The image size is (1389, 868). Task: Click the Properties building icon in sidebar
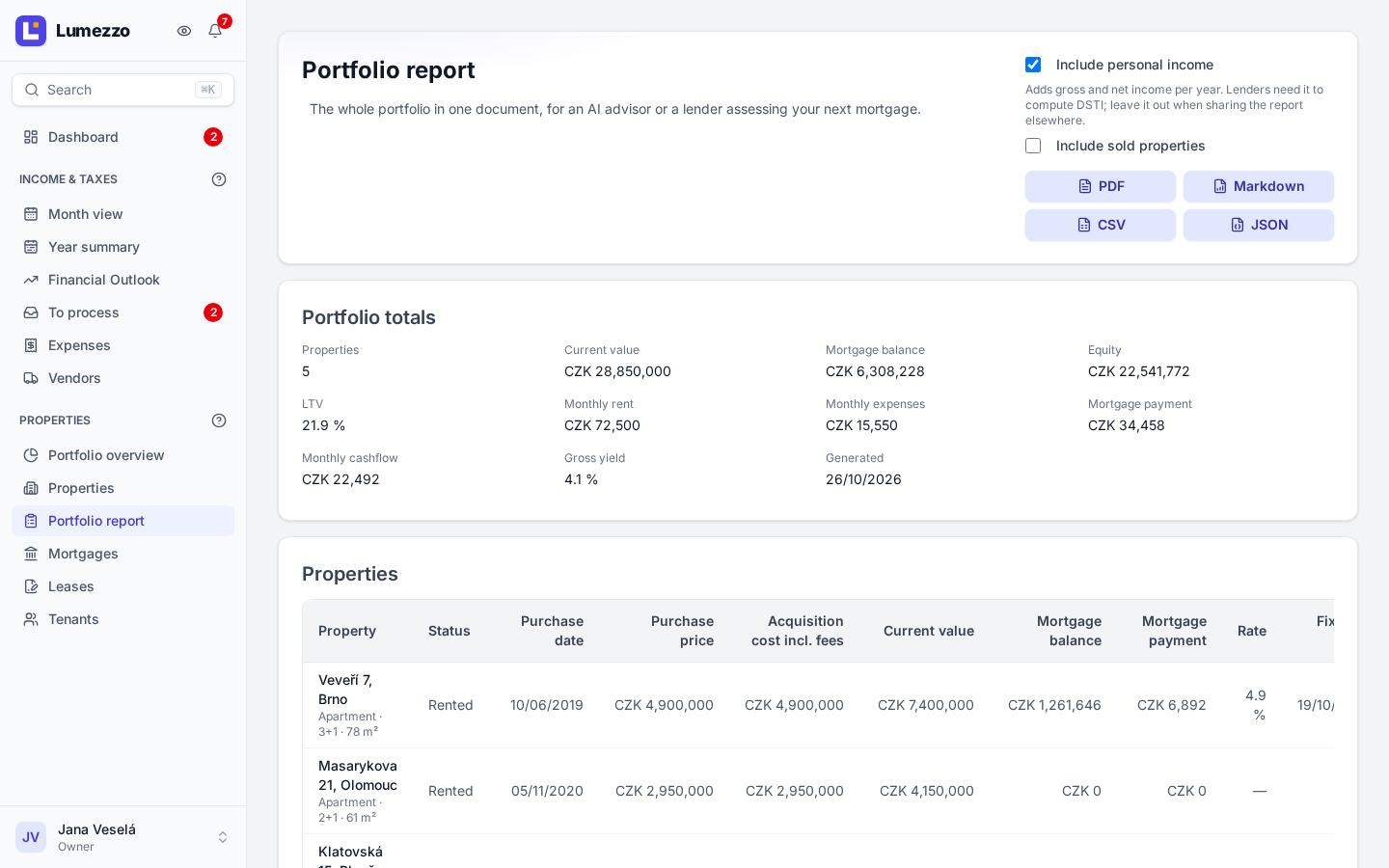[x=31, y=488]
